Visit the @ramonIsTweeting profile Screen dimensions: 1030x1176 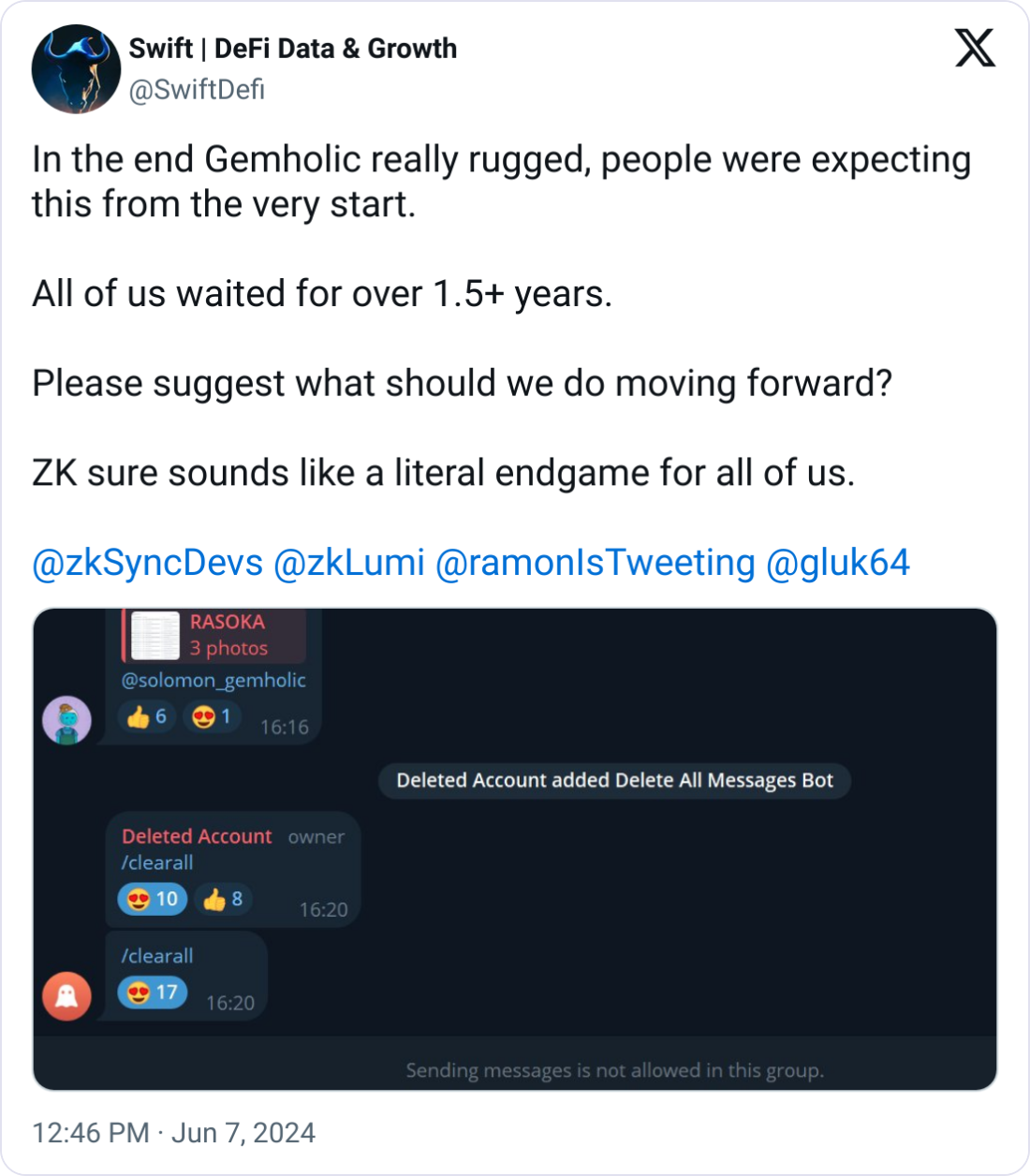click(x=596, y=563)
